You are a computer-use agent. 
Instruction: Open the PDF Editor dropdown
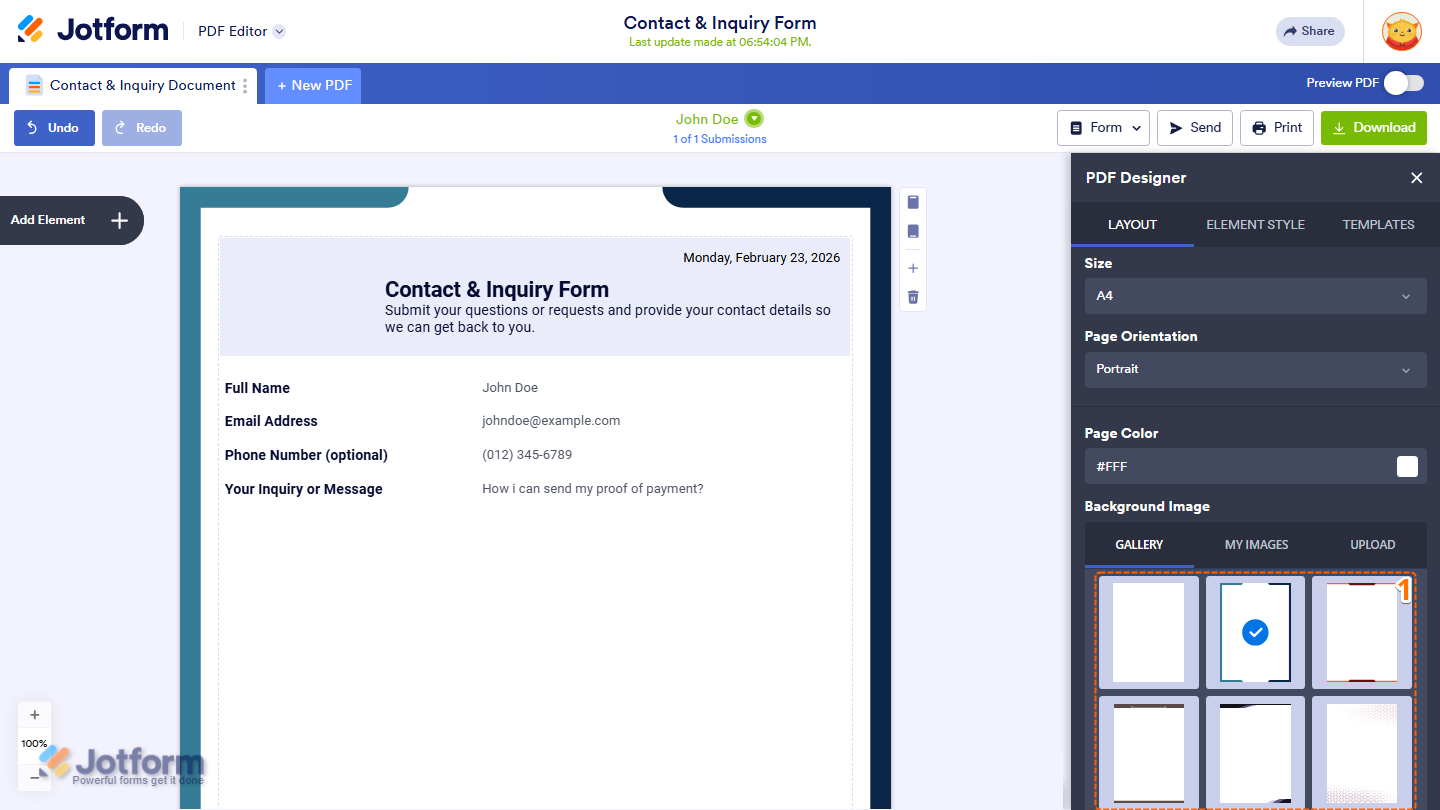point(240,31)
